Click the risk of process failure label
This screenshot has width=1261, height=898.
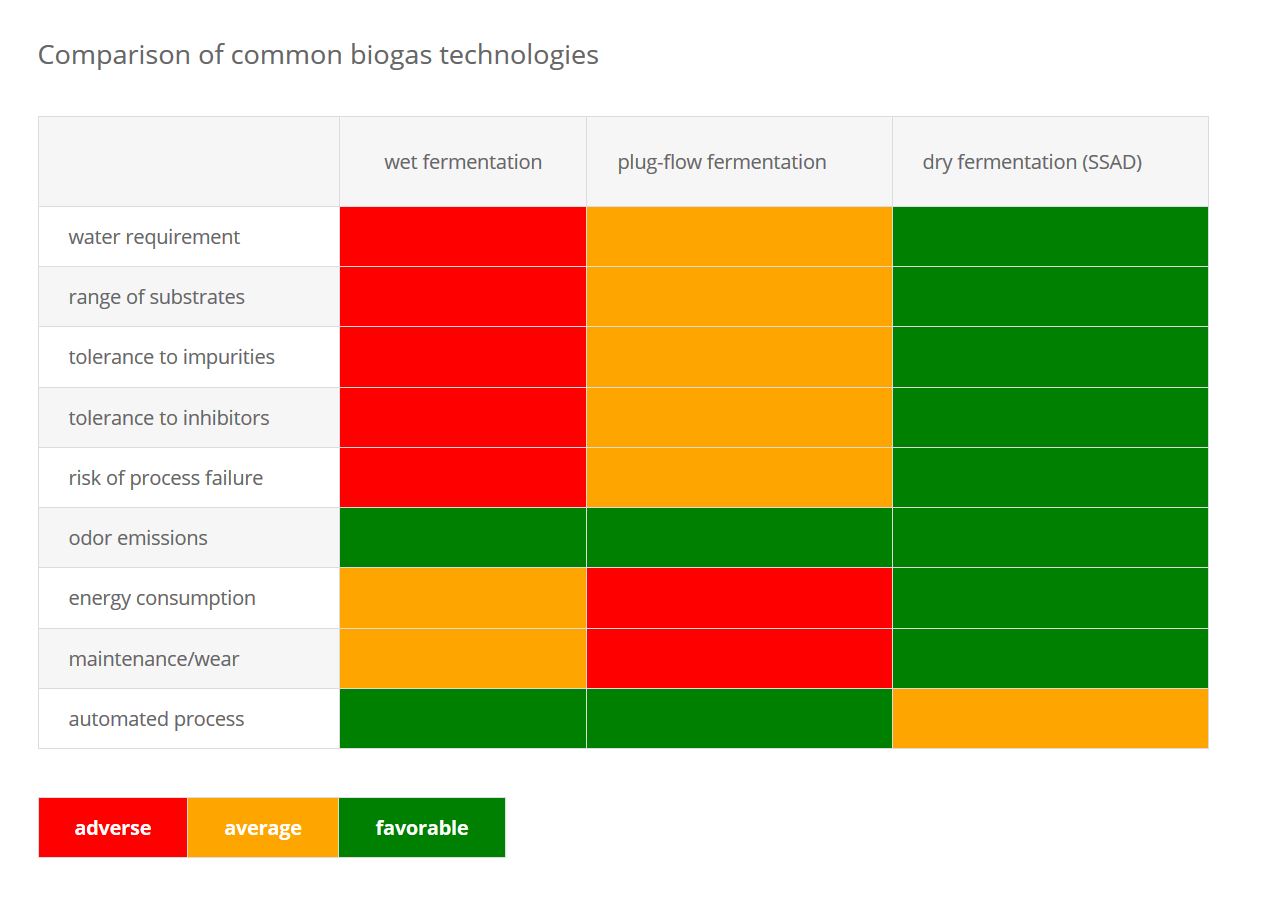pyautogui.click(x=165, y=478)
